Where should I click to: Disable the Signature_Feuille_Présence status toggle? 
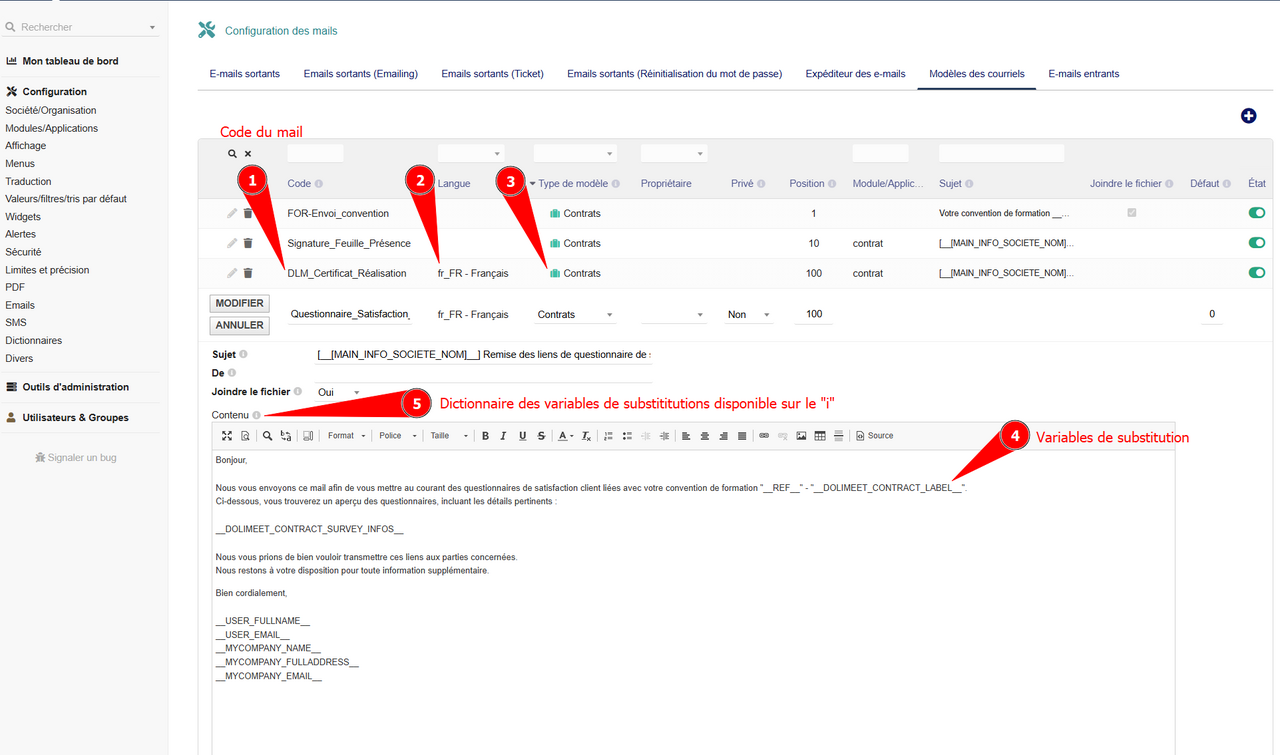(1256, 243)
